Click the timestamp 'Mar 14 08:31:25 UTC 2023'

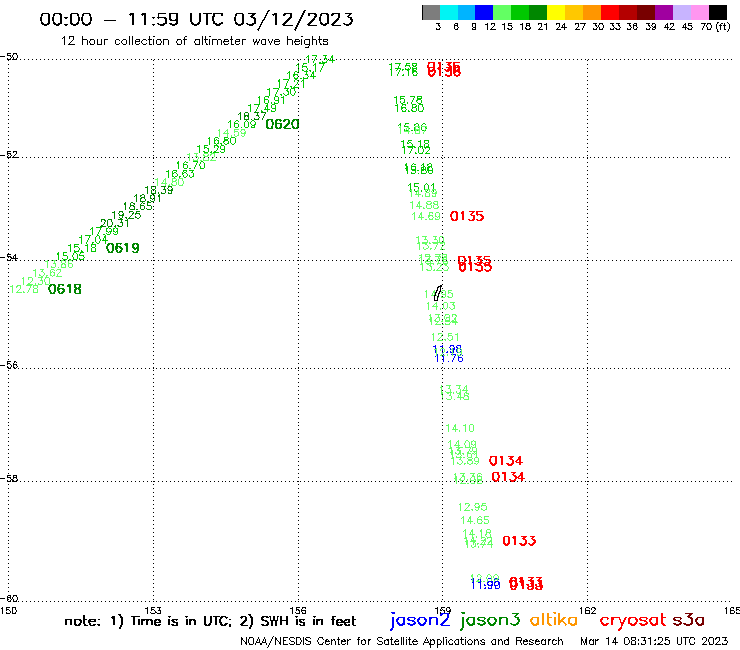[654, 641]
